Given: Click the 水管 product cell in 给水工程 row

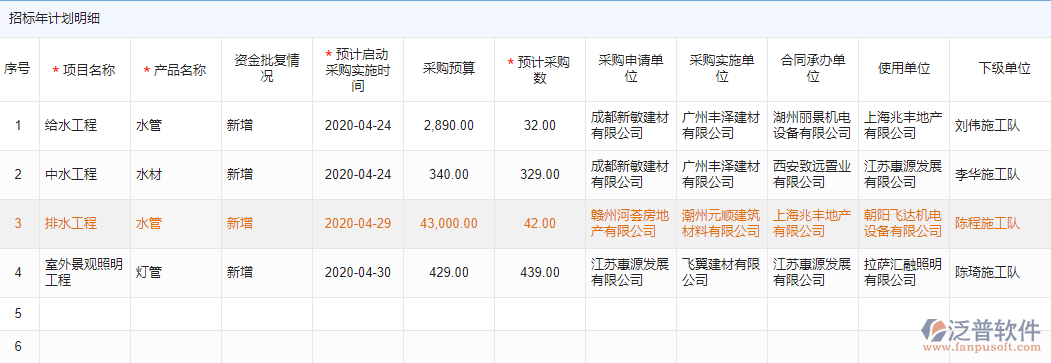Looking at the screenshot, I should point(176,126).
